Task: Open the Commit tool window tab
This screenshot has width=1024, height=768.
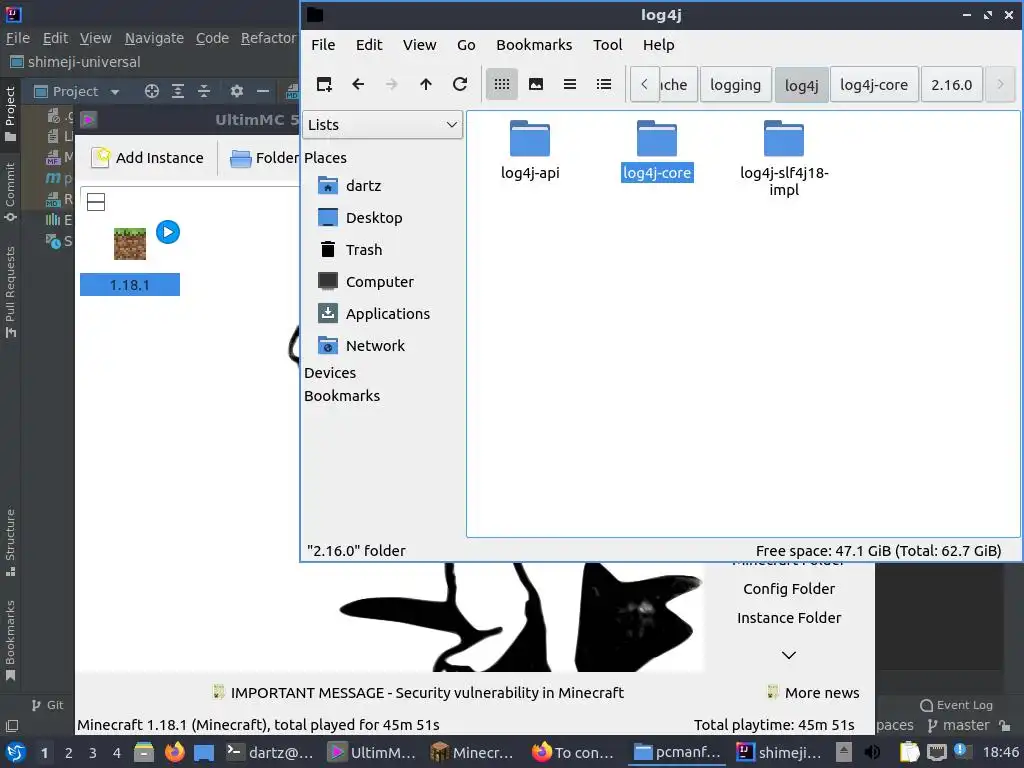Action: [10, 192]
